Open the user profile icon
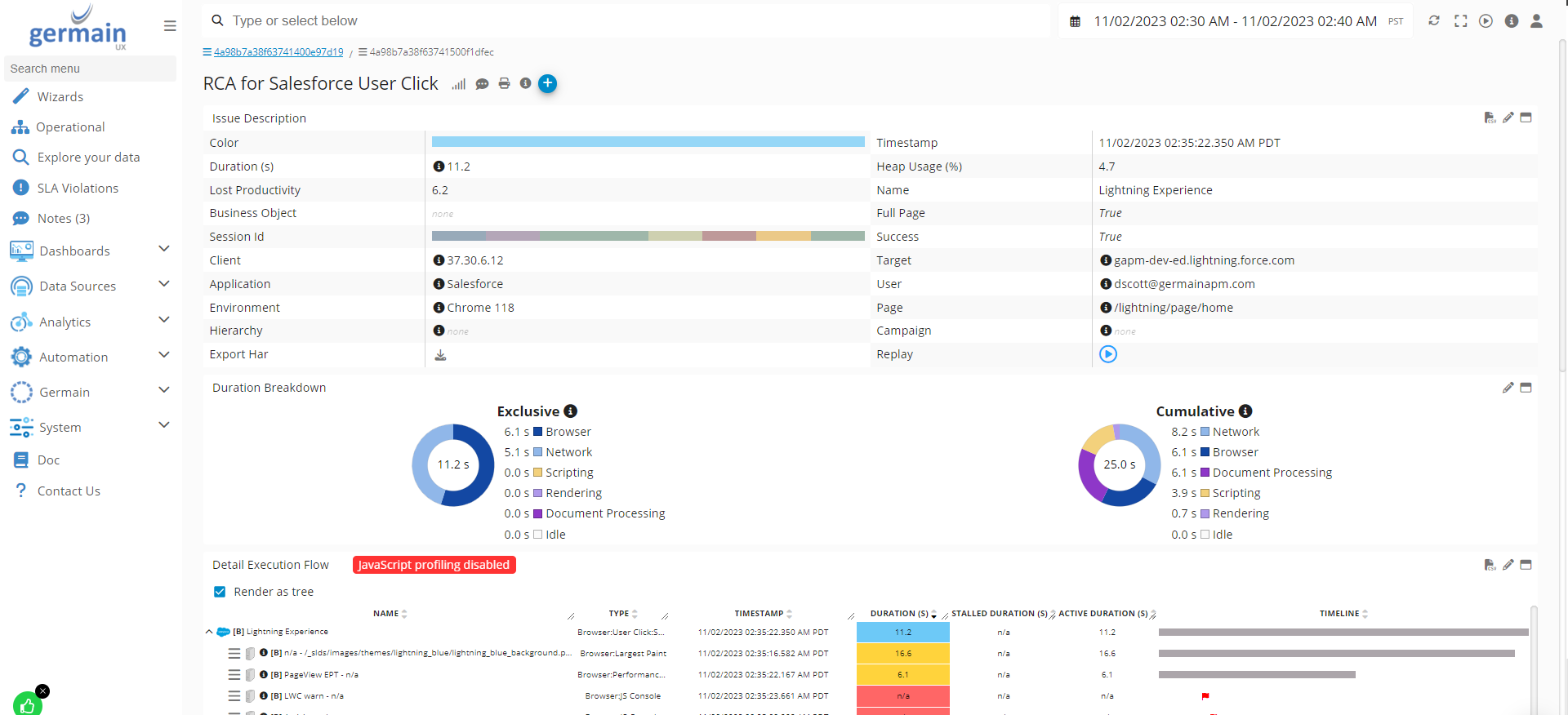This screenshot has width=1568, height=715. coord(1536,21)
